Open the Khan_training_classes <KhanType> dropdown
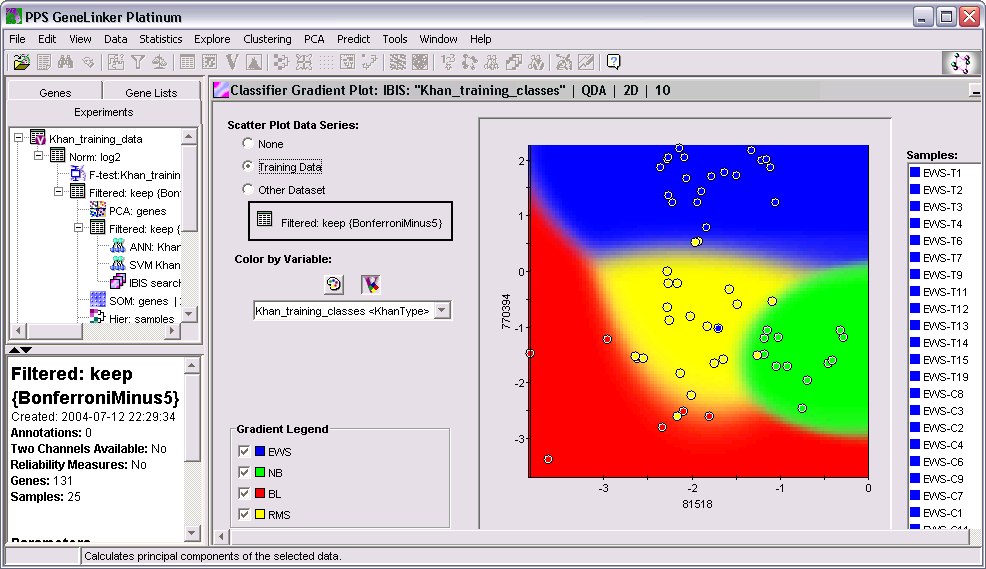 pos(443,311)
